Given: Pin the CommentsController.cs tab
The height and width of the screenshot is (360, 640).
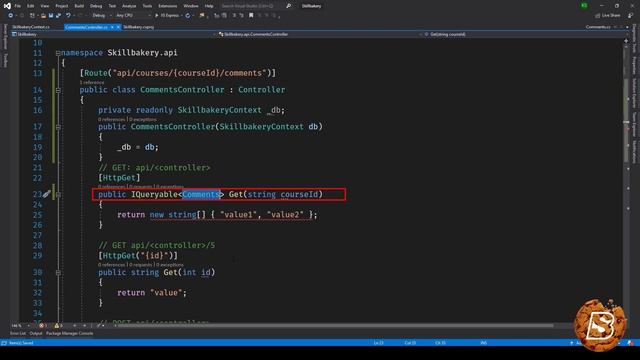Looking at the screenshot, I should click(112, 27).
